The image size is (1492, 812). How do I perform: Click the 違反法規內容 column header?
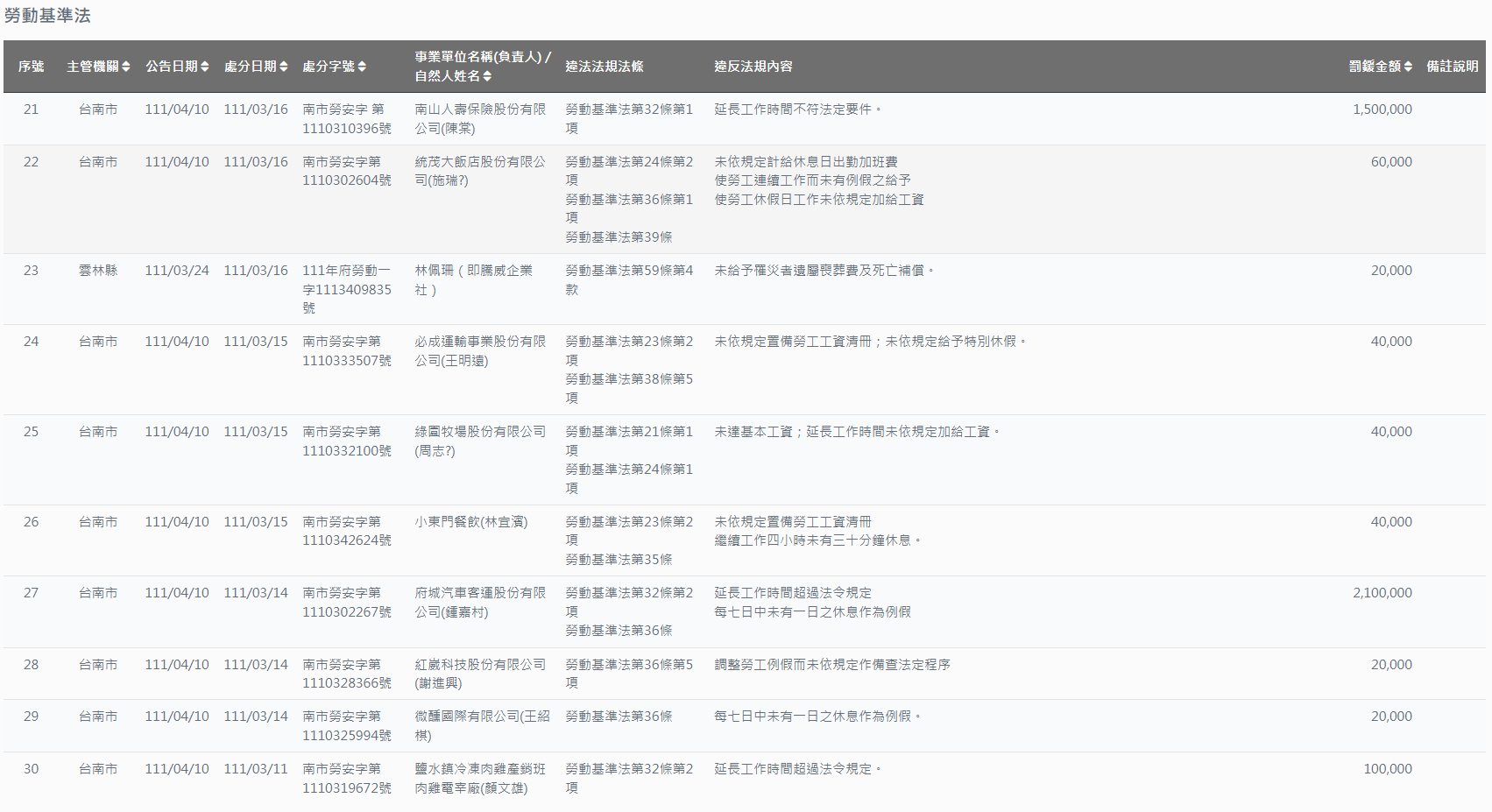pos(753,67)
